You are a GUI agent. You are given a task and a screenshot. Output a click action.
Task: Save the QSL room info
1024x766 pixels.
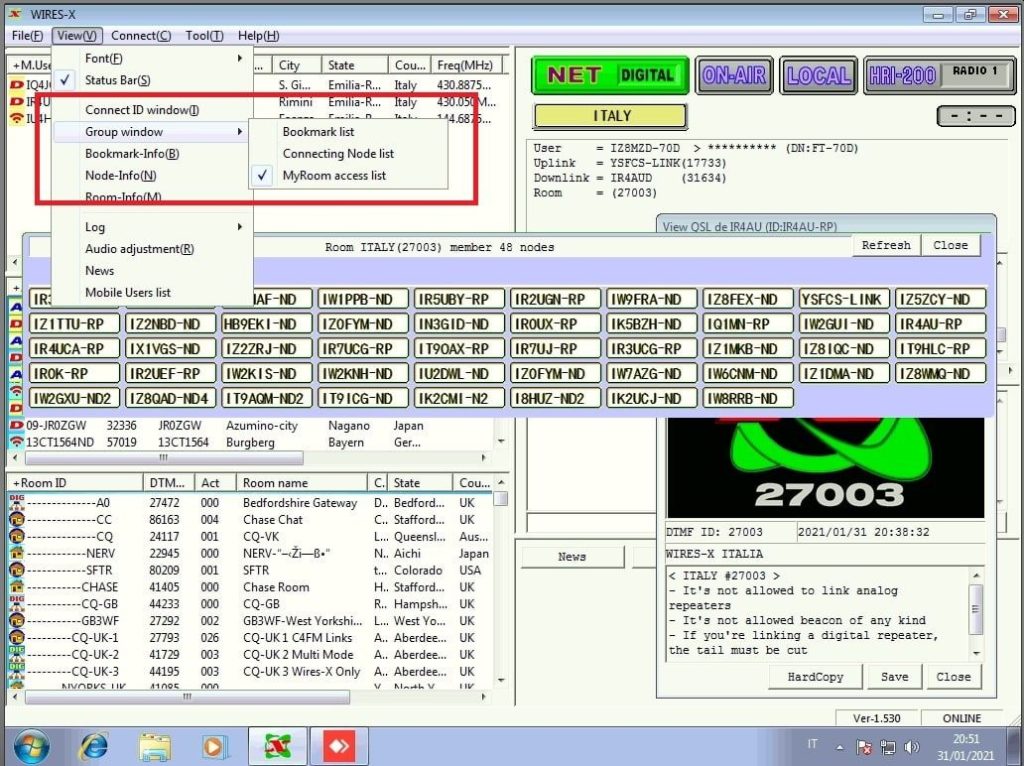click(x=894, y=677)
